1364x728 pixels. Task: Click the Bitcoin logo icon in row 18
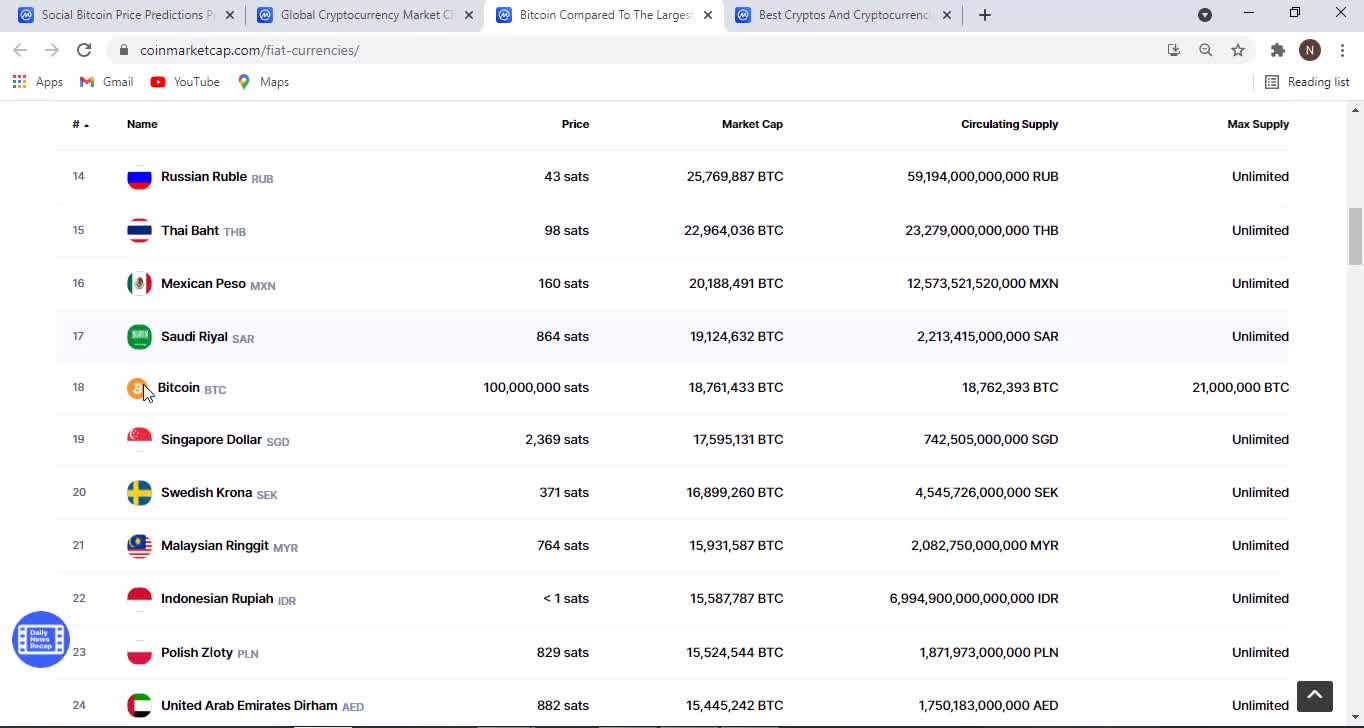[x=137, y=388]
